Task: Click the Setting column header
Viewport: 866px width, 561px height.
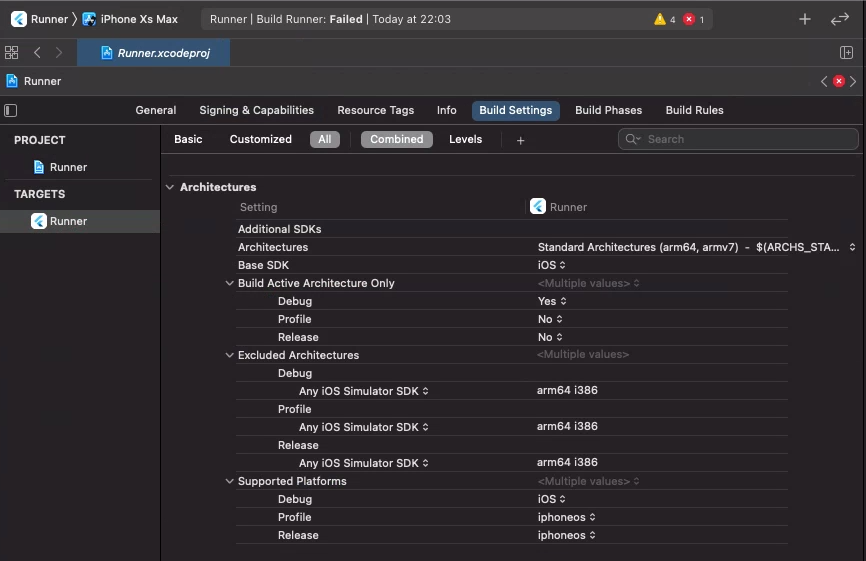Action: click(x=258, y=207)
